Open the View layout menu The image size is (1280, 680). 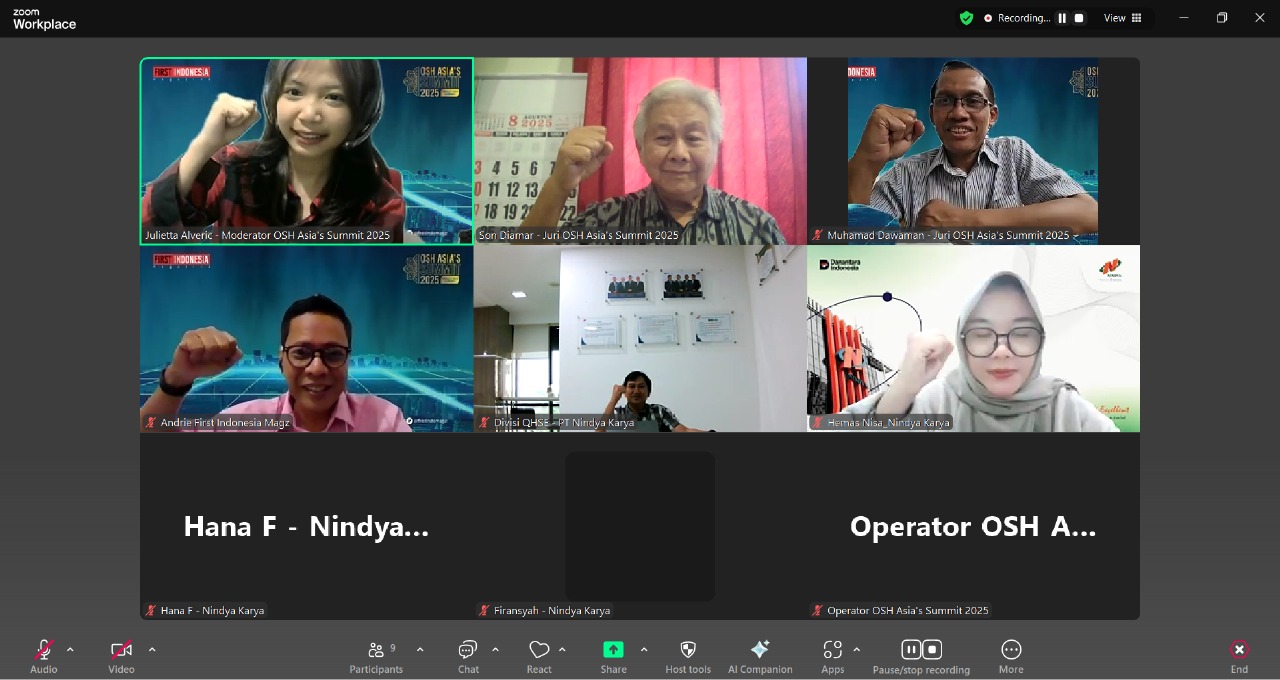(x=1122, y=18)
